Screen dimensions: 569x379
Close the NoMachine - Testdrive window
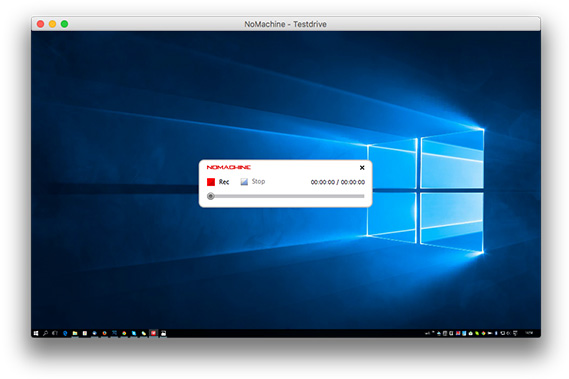pyautogui.click(x=41, y=24)
